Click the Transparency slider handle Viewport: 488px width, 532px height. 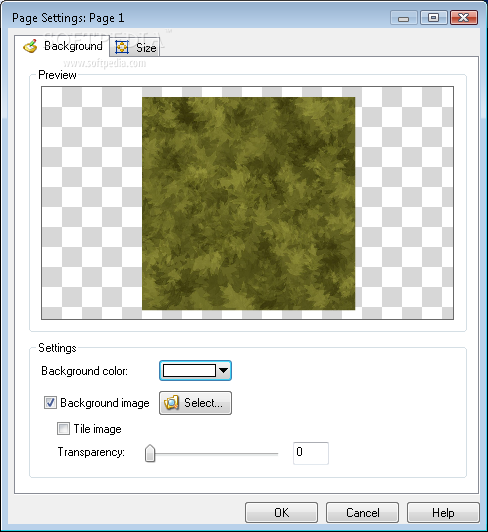tap(150, 453)
